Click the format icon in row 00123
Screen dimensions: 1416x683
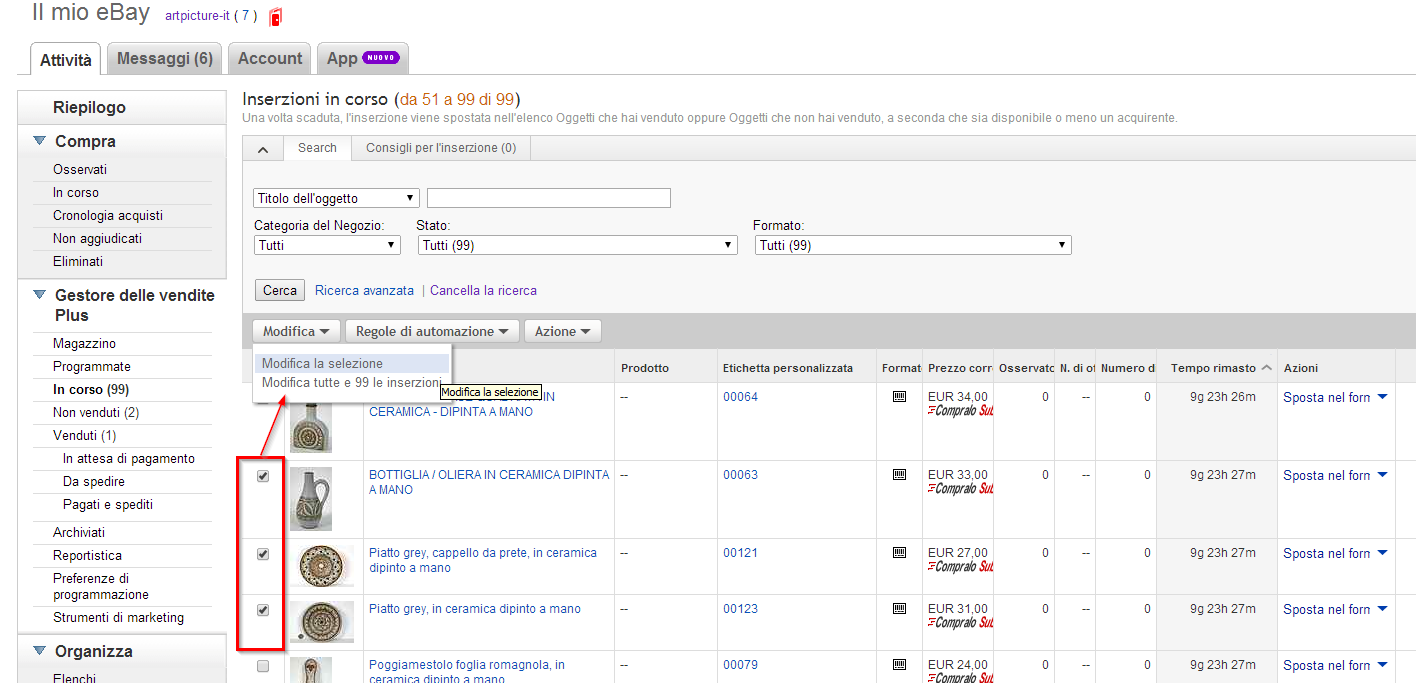click(x=899, y=609)
